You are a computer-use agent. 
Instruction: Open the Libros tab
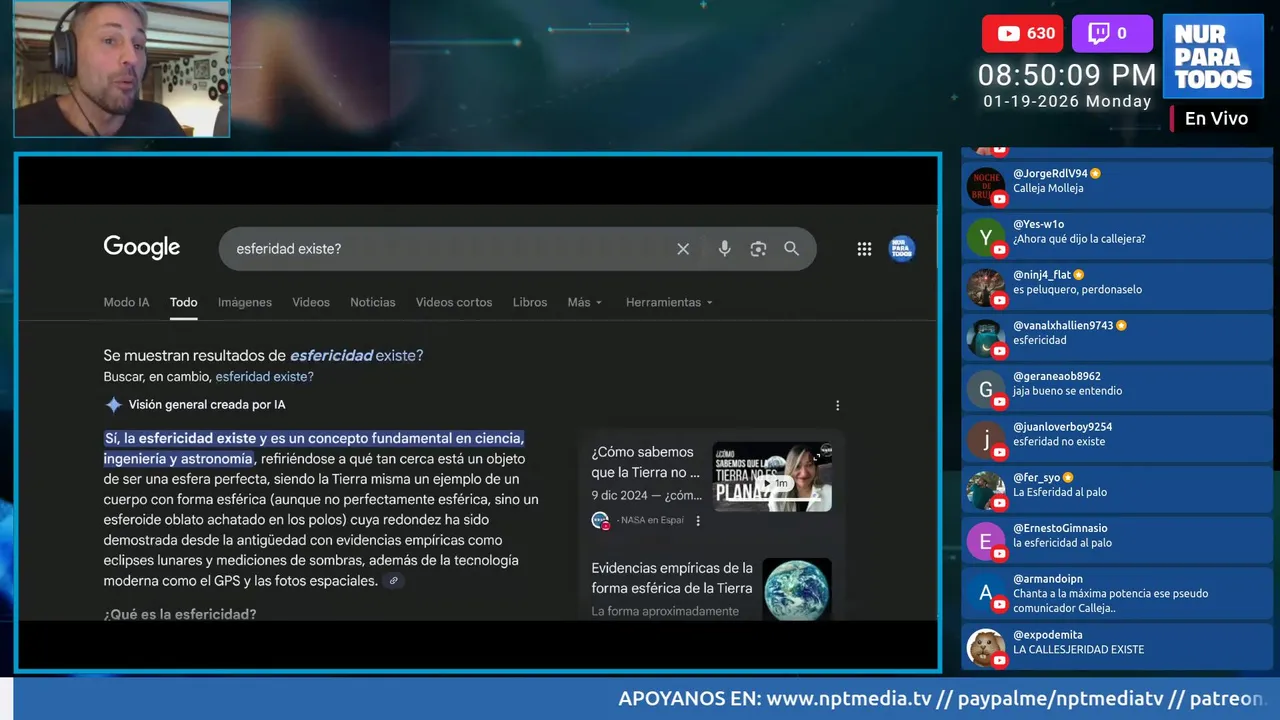pyautogui.click(x=530, y=302)
